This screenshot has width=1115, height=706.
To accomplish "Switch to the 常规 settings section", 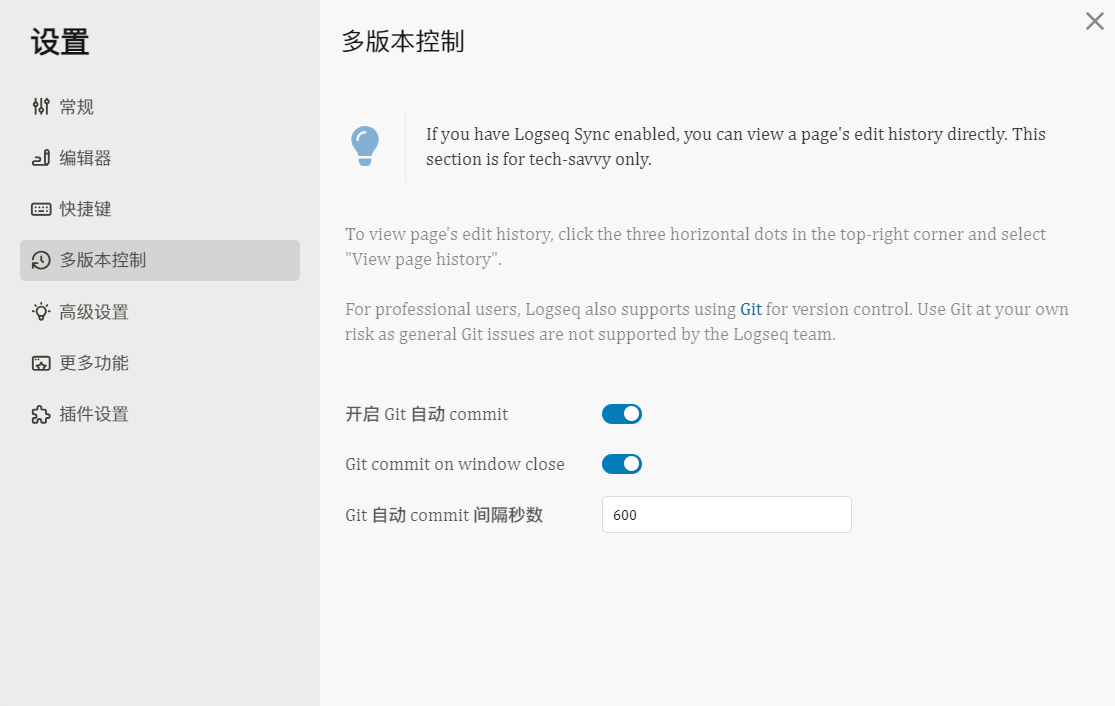I will [75, 106].
